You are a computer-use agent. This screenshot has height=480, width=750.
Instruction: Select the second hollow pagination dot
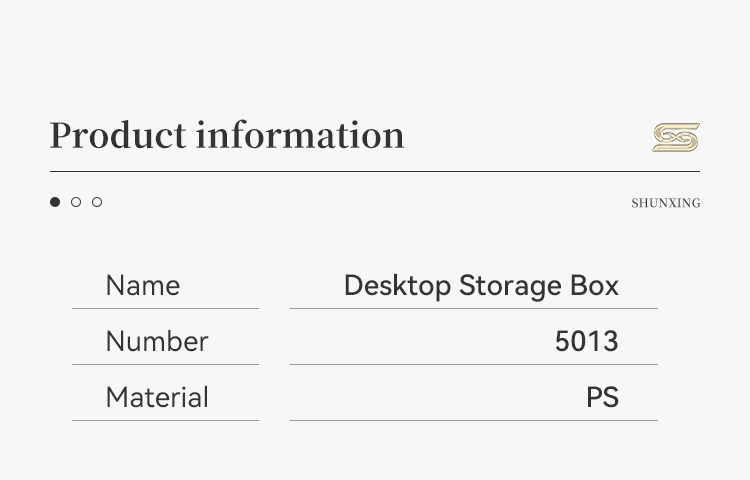[76, 202]
